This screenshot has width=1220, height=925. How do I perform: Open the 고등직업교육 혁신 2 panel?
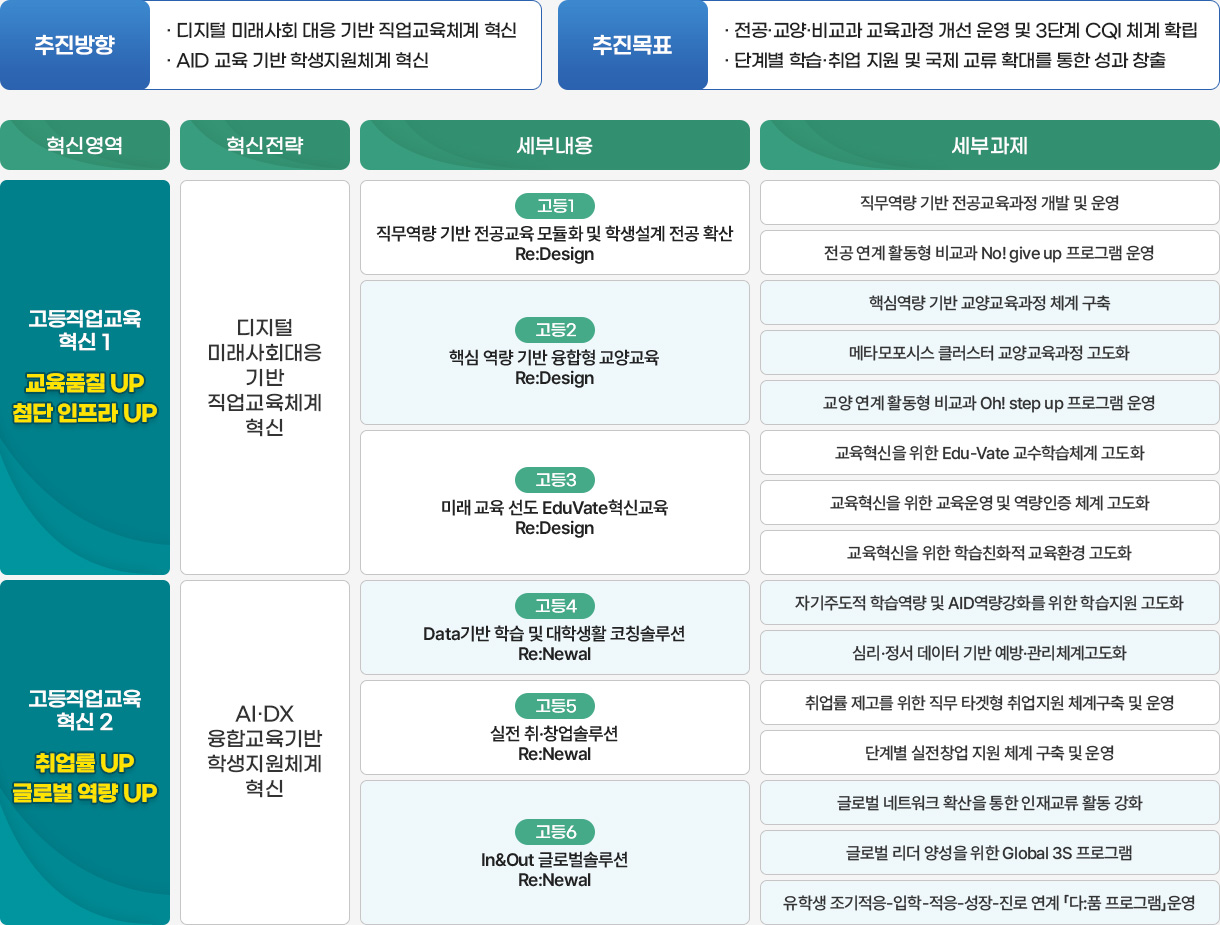(x=85, y=752)
